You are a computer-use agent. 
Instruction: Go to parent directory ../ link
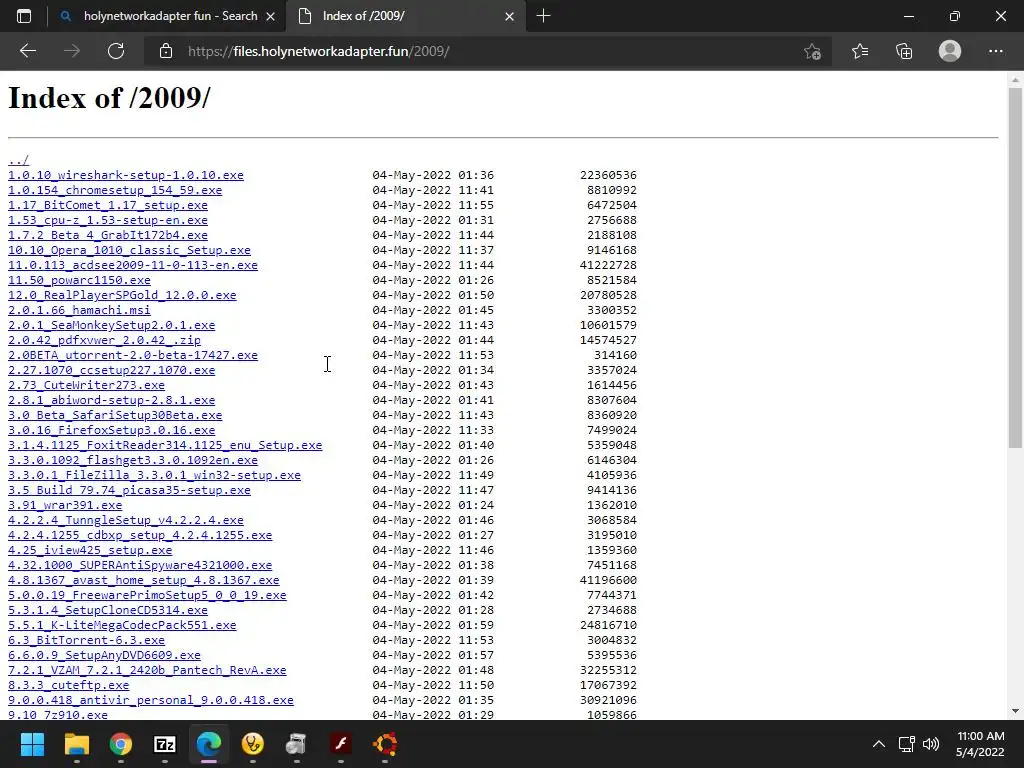click(18, 160)
